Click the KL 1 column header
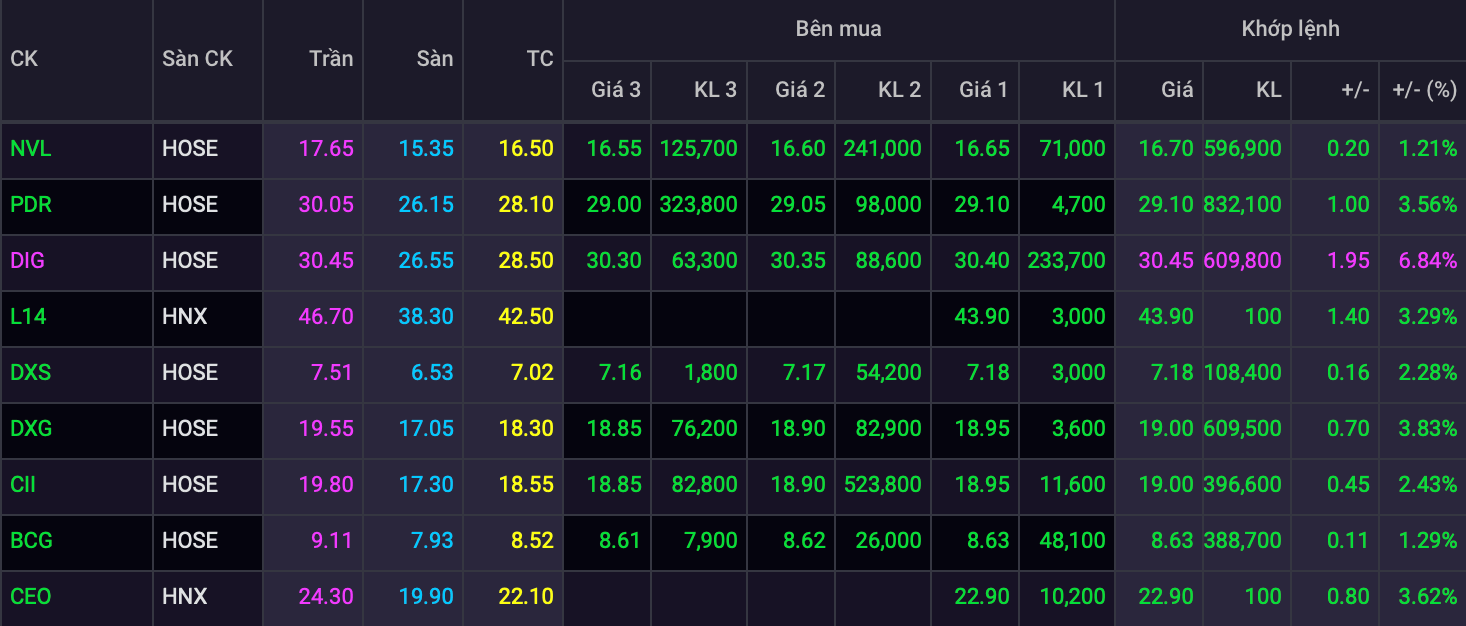Viewport: 1466px width, 626px height. coord(1083,90)
